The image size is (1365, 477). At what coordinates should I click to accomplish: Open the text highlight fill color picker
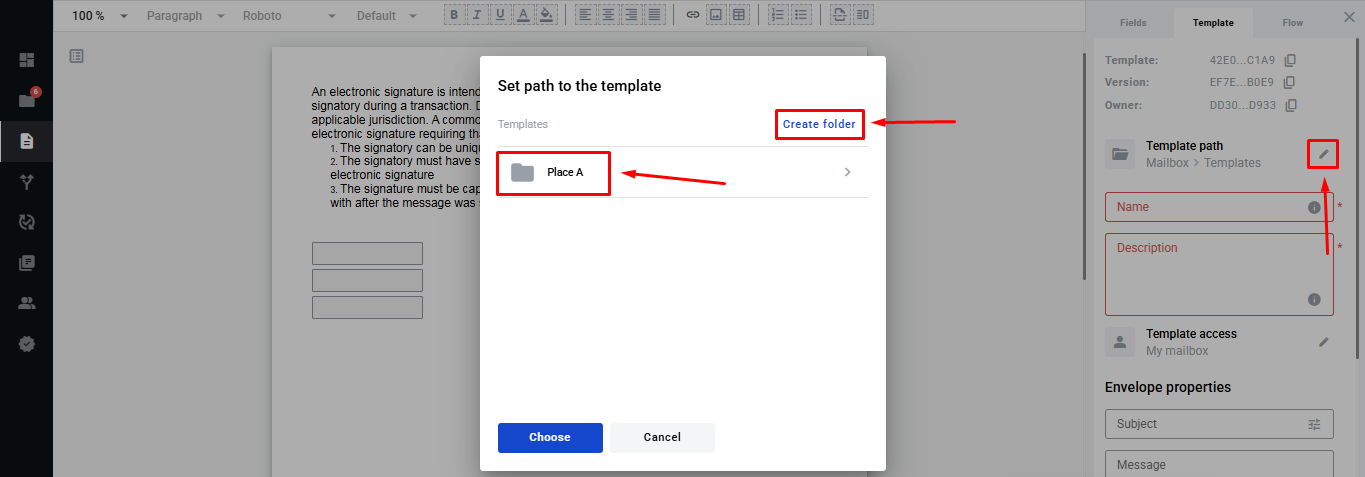click(x=545, y=15)
